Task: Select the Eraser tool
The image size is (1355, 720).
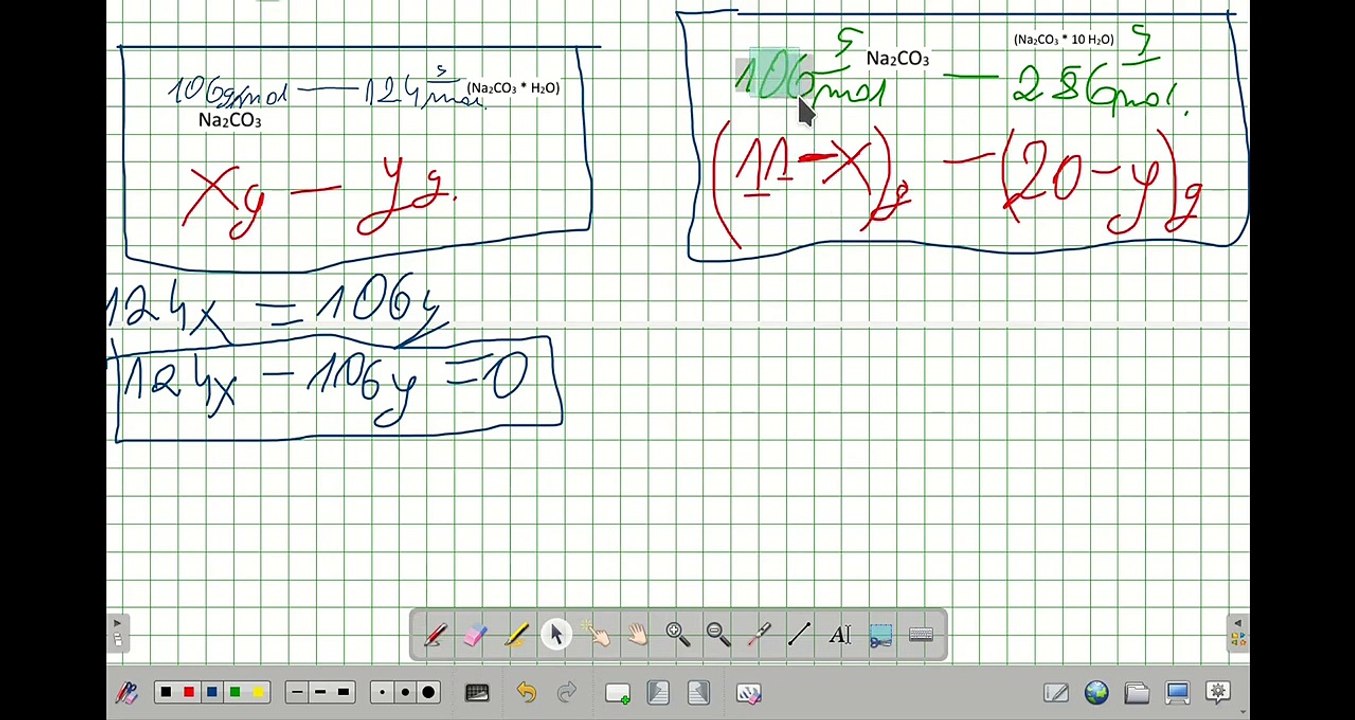Action: tap(476, 635)
